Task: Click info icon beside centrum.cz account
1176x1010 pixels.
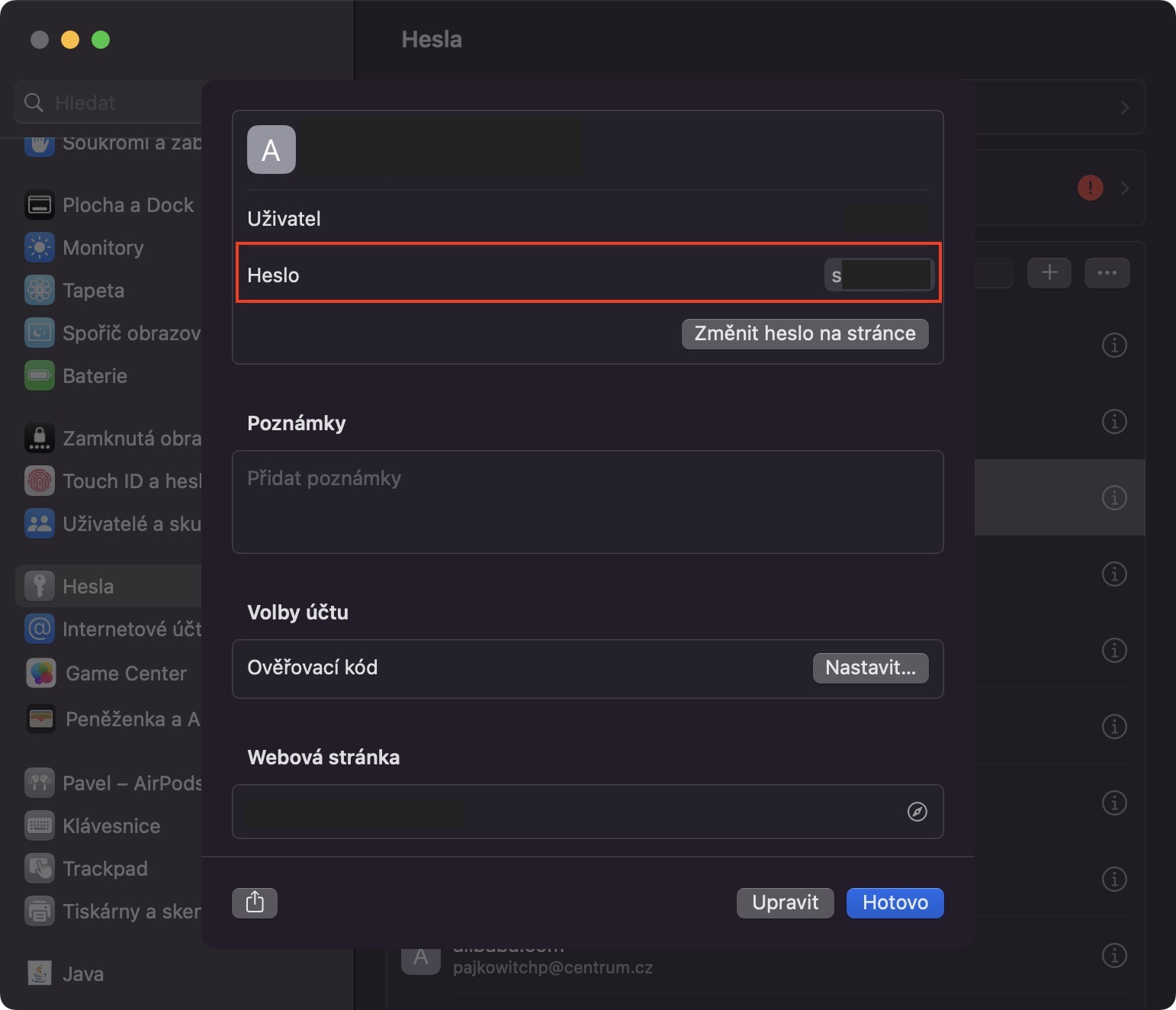Action: tap(1114, 955)
